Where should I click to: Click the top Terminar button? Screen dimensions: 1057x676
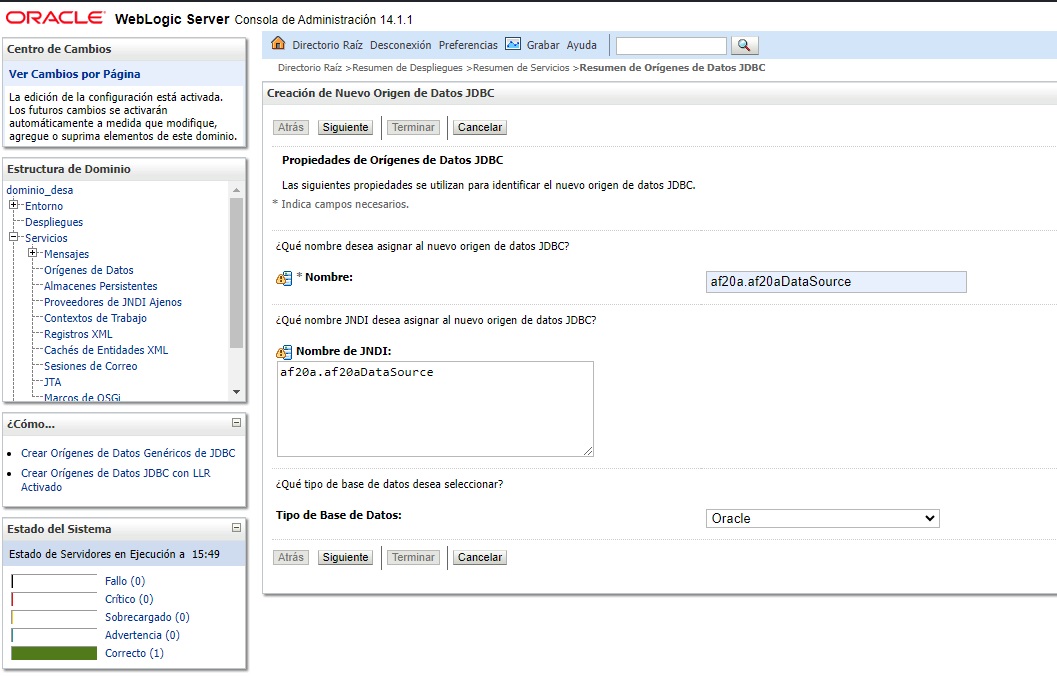point(413,127)
